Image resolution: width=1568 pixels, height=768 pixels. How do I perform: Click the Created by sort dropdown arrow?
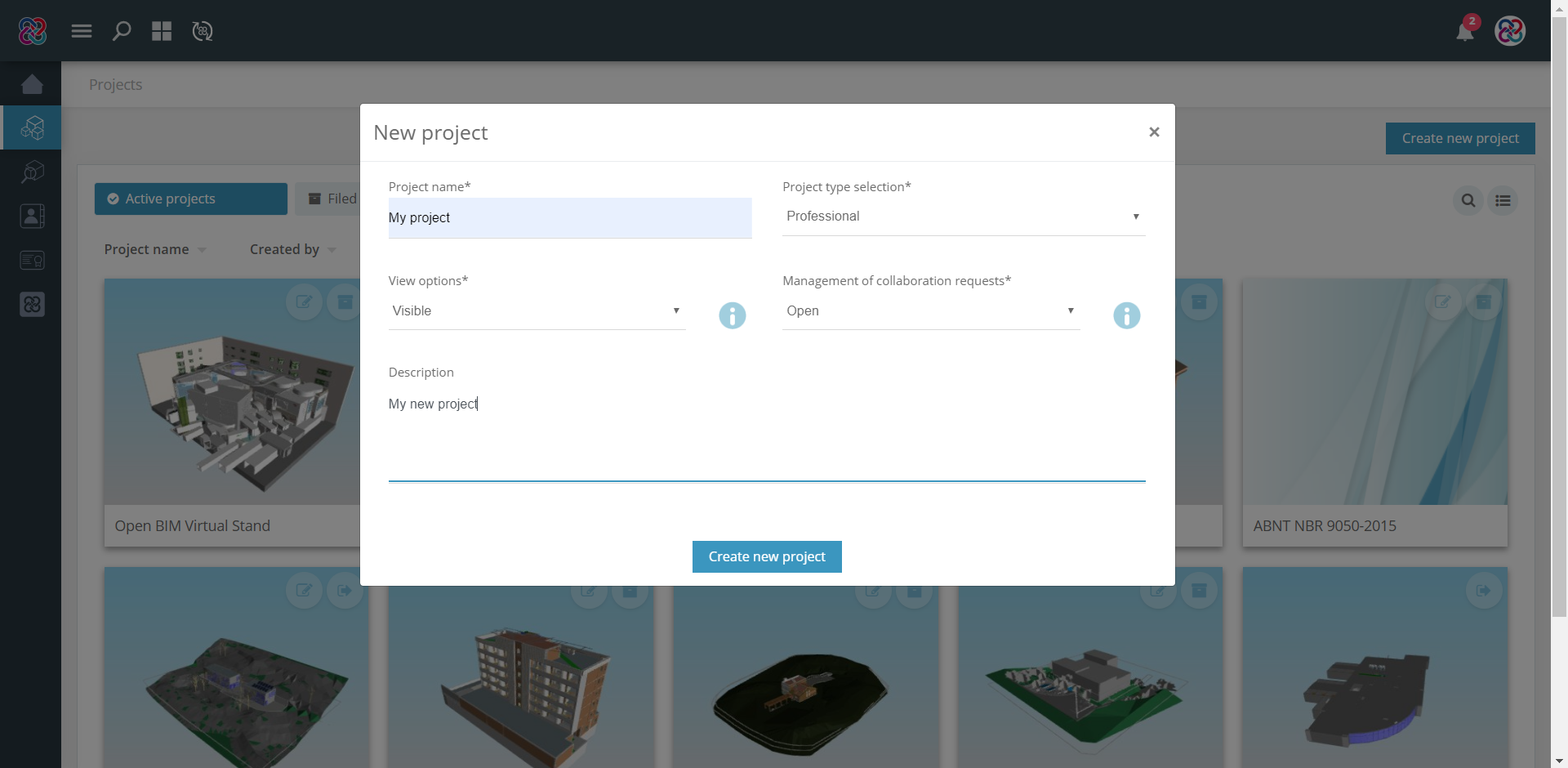pos(332,250)
